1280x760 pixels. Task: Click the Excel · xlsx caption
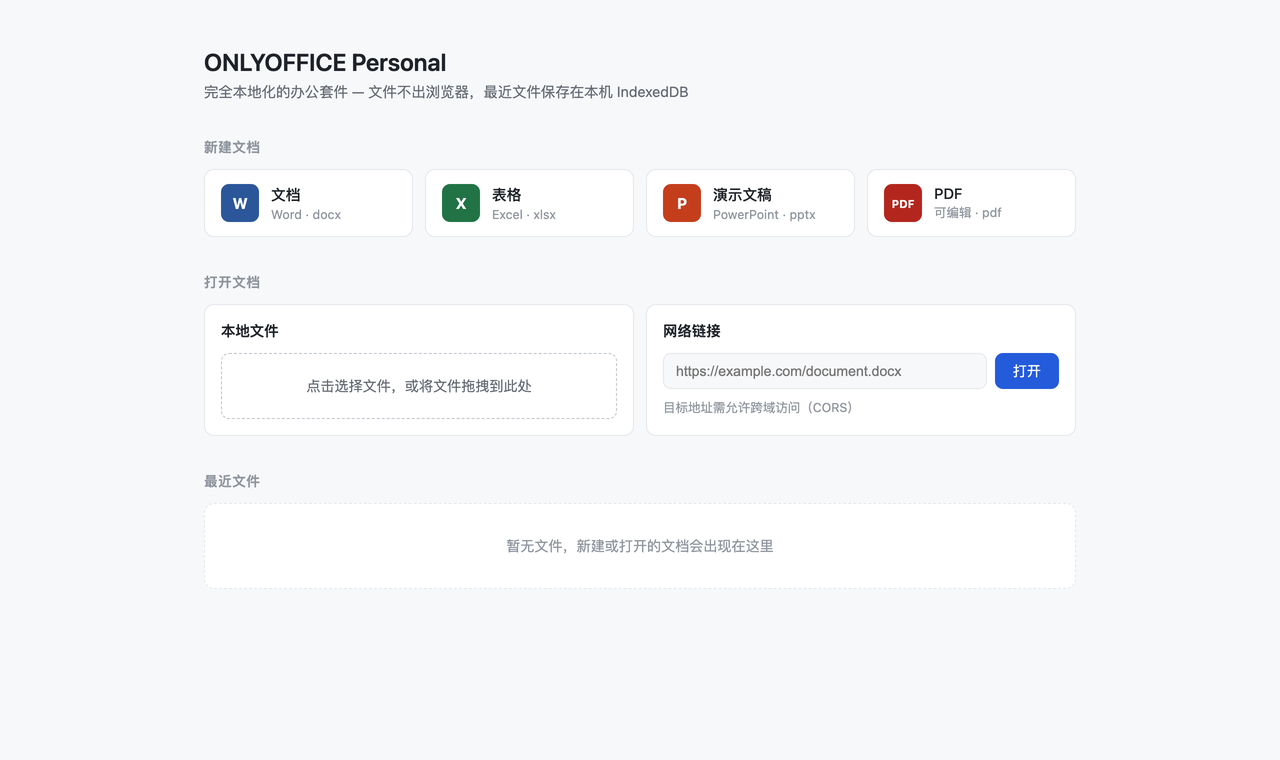(524, 215)
